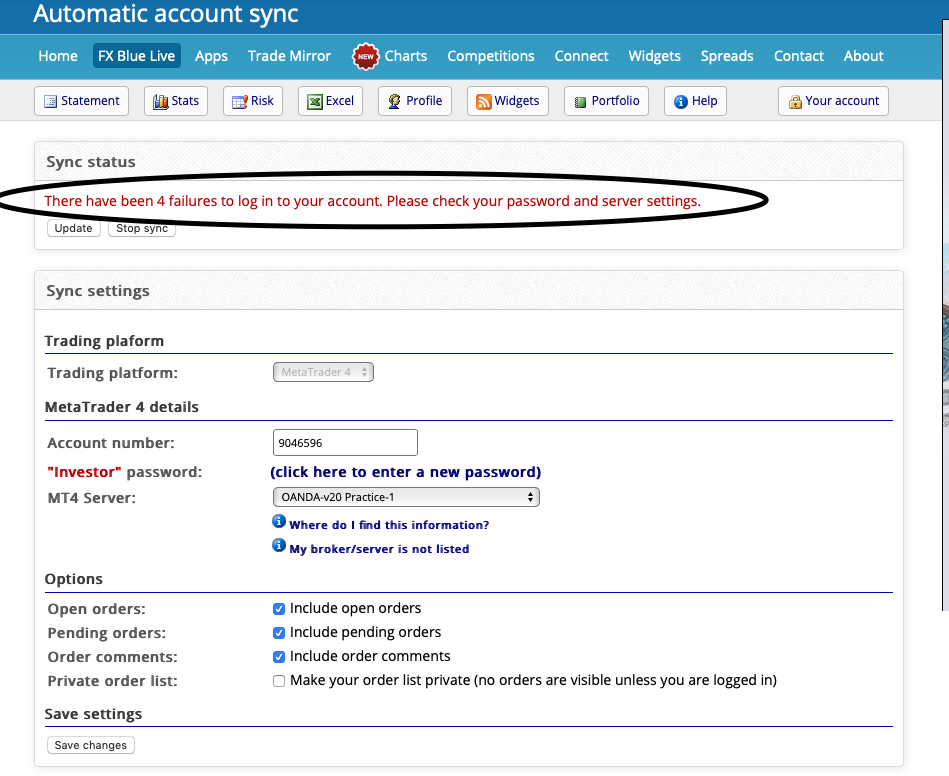
Task: Click the Portfolio toolbar button label
Action: (616, 101)
